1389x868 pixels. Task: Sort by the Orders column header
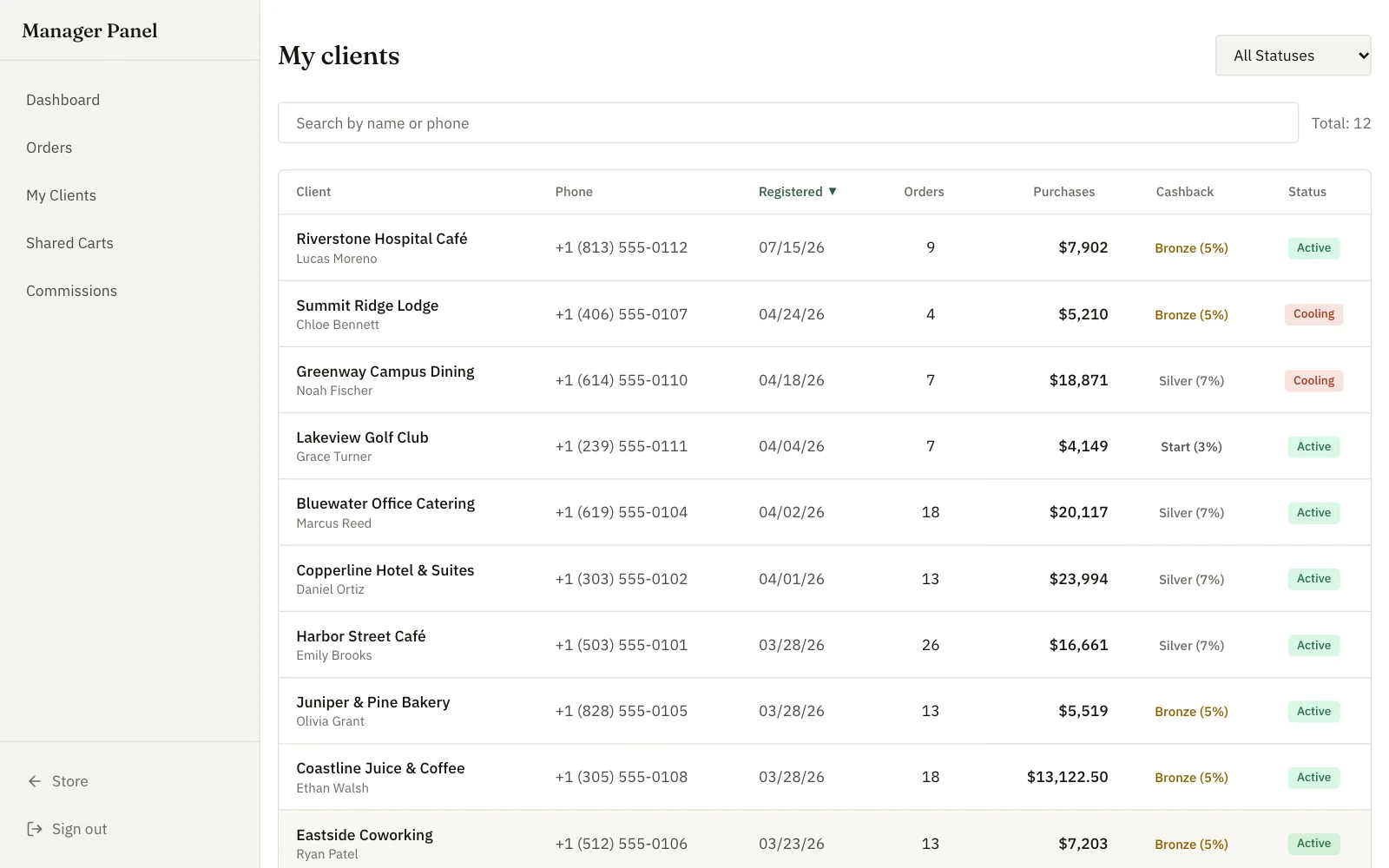click(924, 192)
